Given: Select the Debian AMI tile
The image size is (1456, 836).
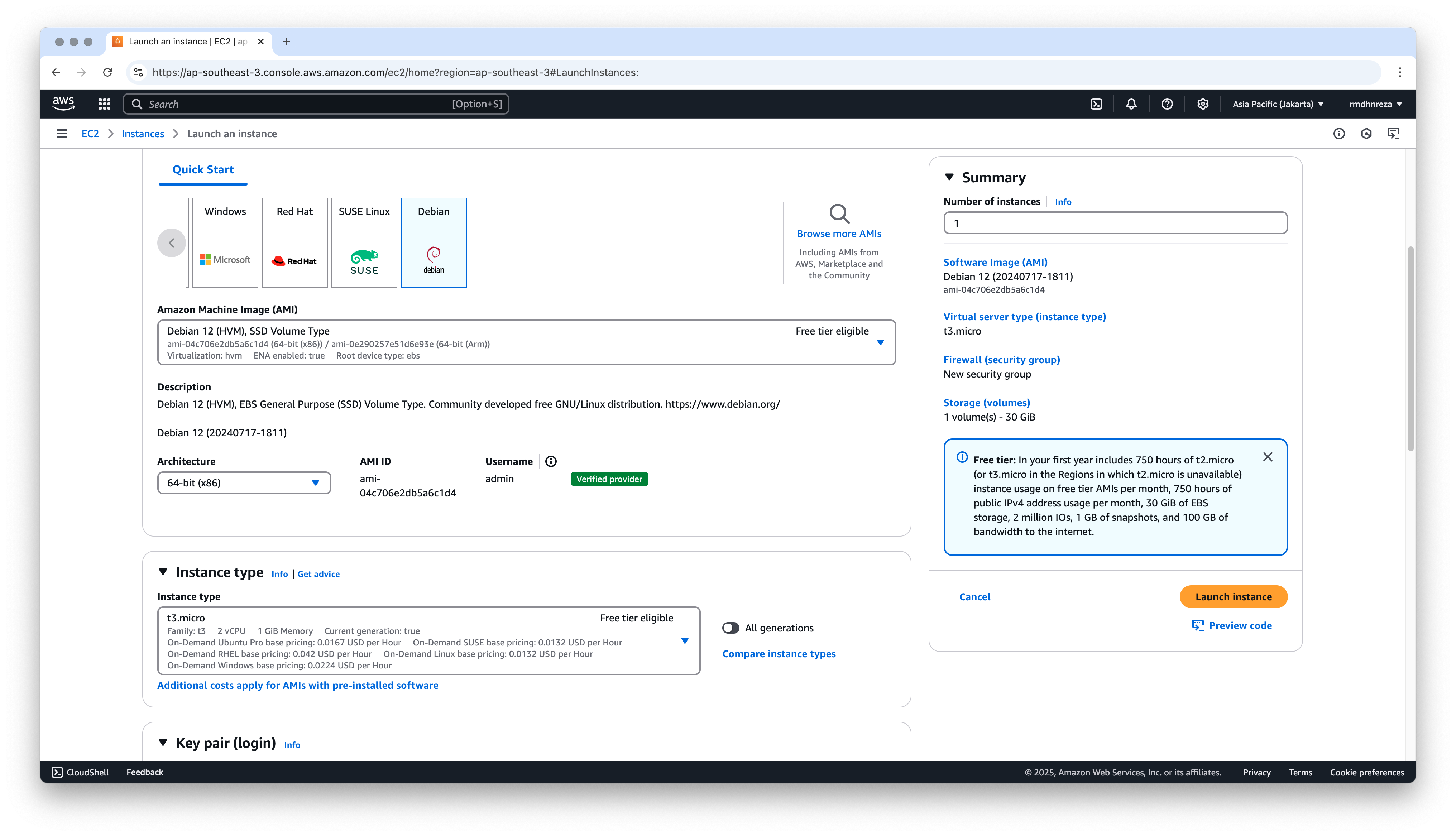Looking at the screenshot, I should coord(434,243).
